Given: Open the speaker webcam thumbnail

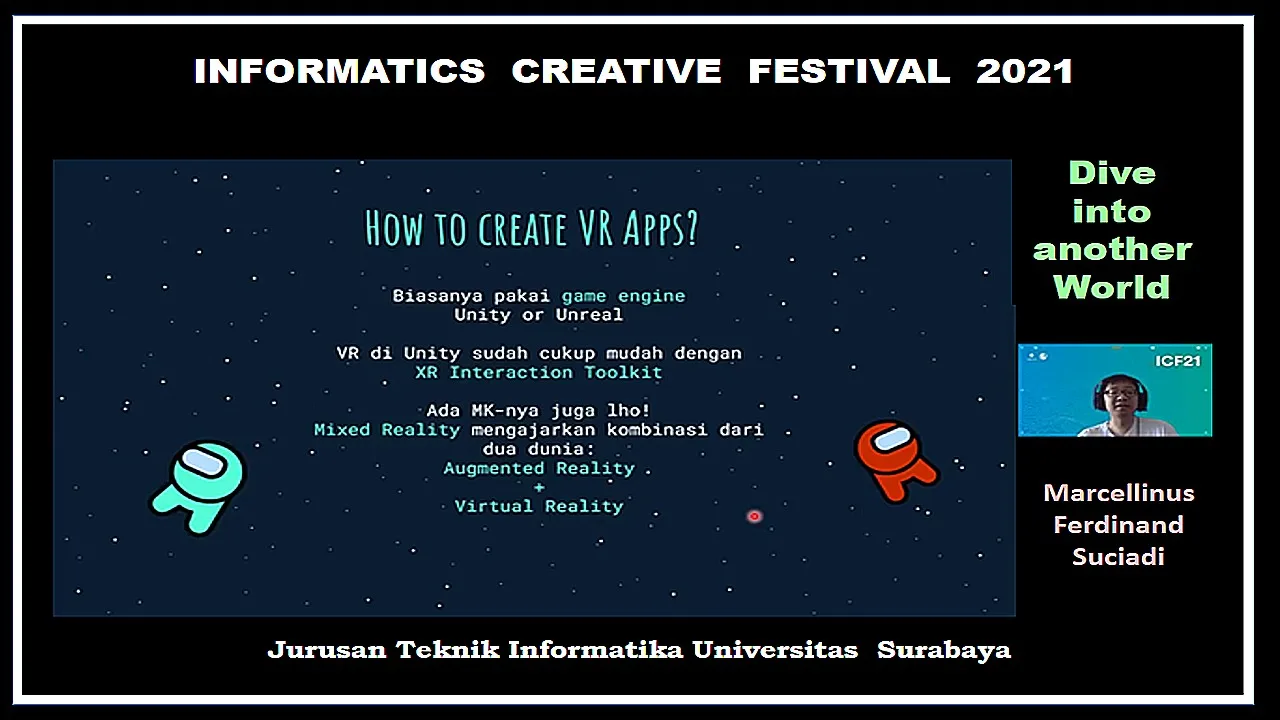Looking at the screenshot, I should pos(1114,391).
